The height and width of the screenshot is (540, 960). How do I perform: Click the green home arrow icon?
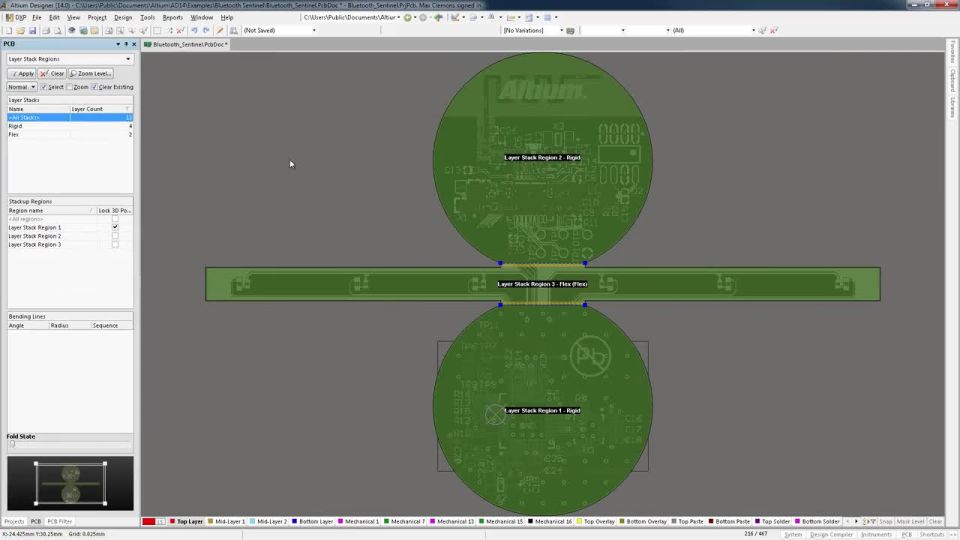click(438, 17)
